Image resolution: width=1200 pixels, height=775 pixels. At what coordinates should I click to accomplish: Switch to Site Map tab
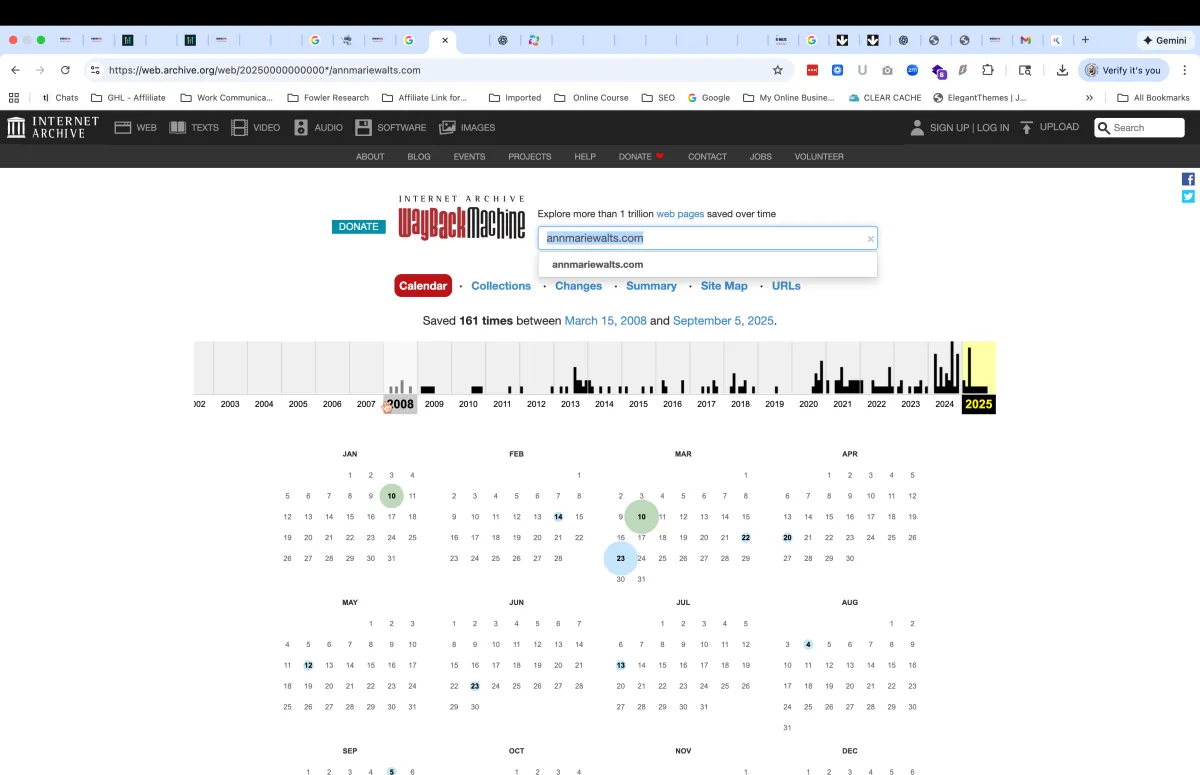724,286
